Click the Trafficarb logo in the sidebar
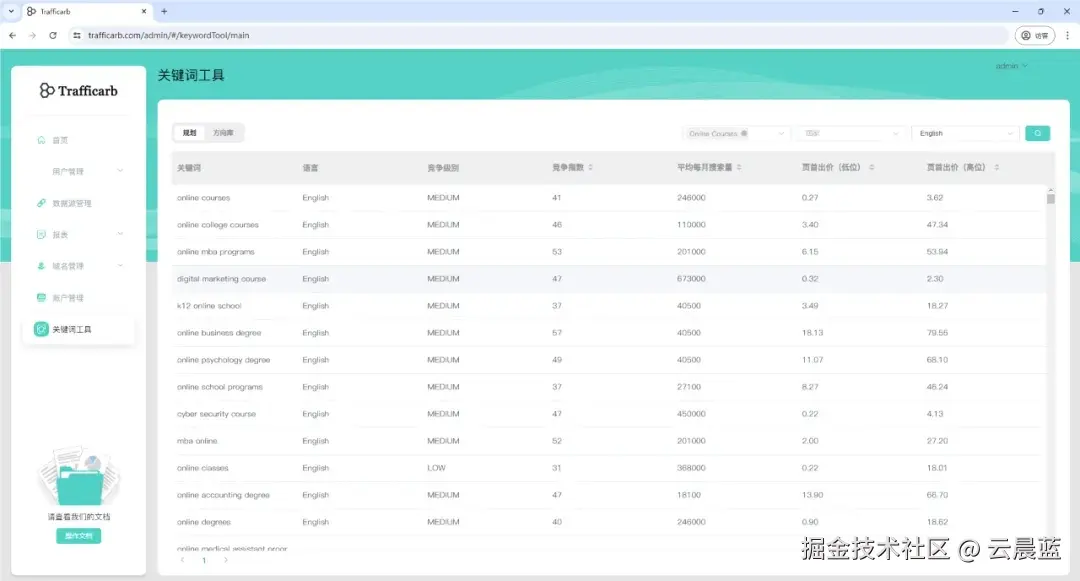The width and height of the screenshot is (1080, 581). 79,90
